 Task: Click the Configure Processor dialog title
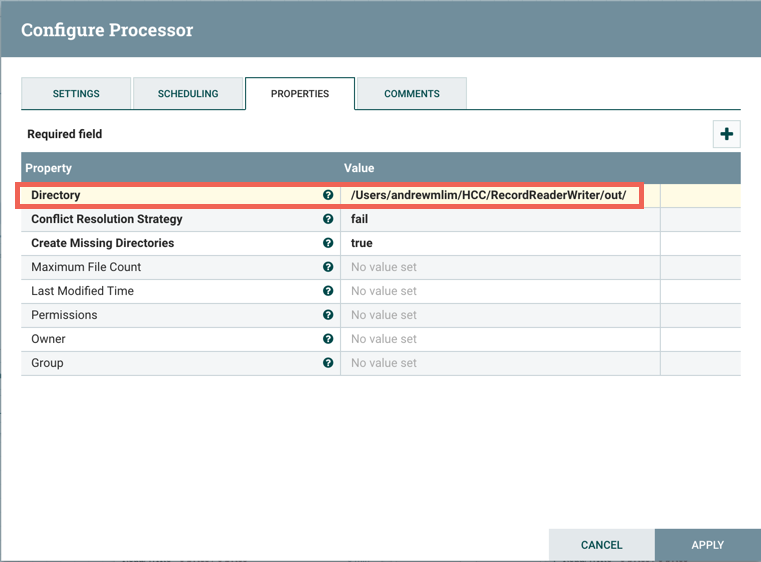click(x=107, y=30)
